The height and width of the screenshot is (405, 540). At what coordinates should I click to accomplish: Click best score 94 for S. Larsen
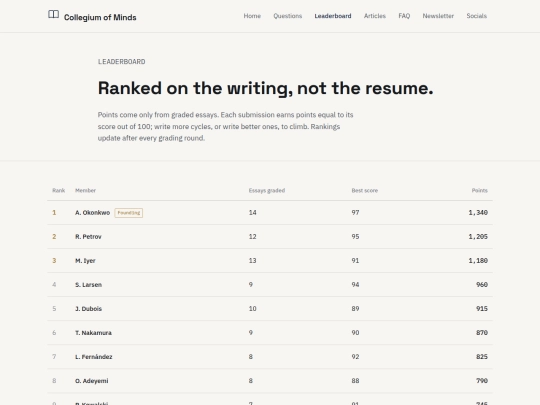[x=355, y=284]
